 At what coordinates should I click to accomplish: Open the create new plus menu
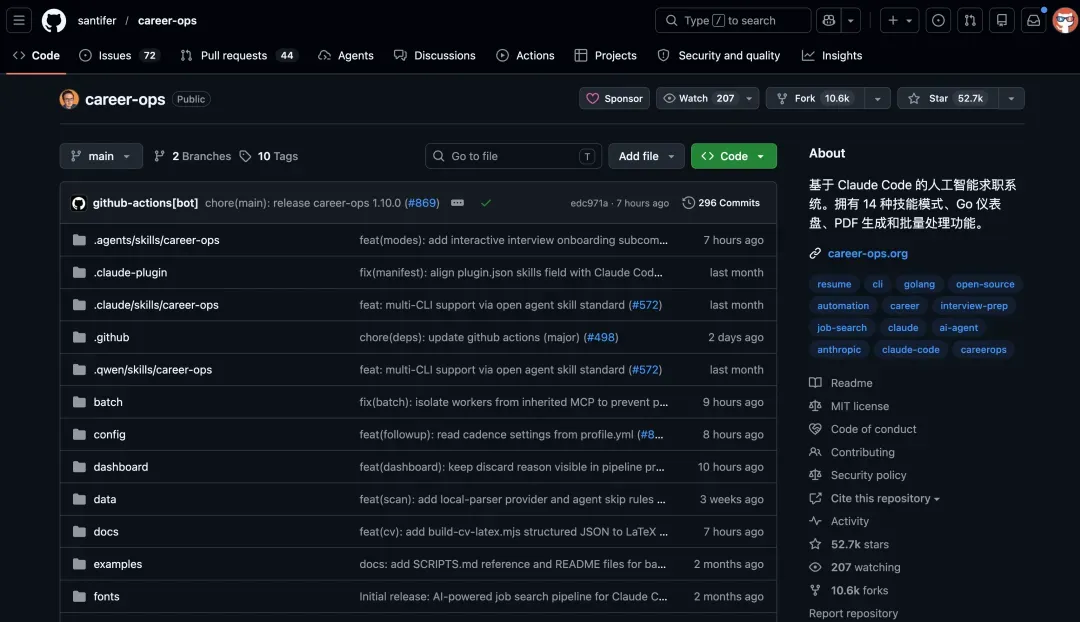click(900, 21)
